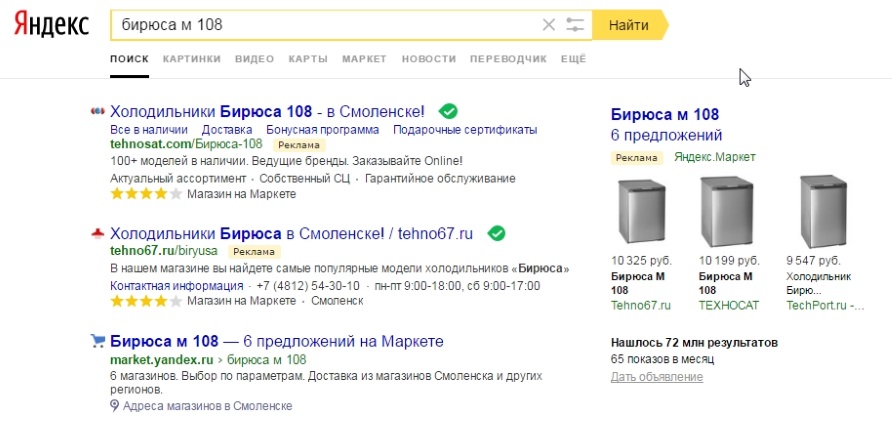
Task: Follow the Доставка sitelink
Action: click(x=227, y=130)
